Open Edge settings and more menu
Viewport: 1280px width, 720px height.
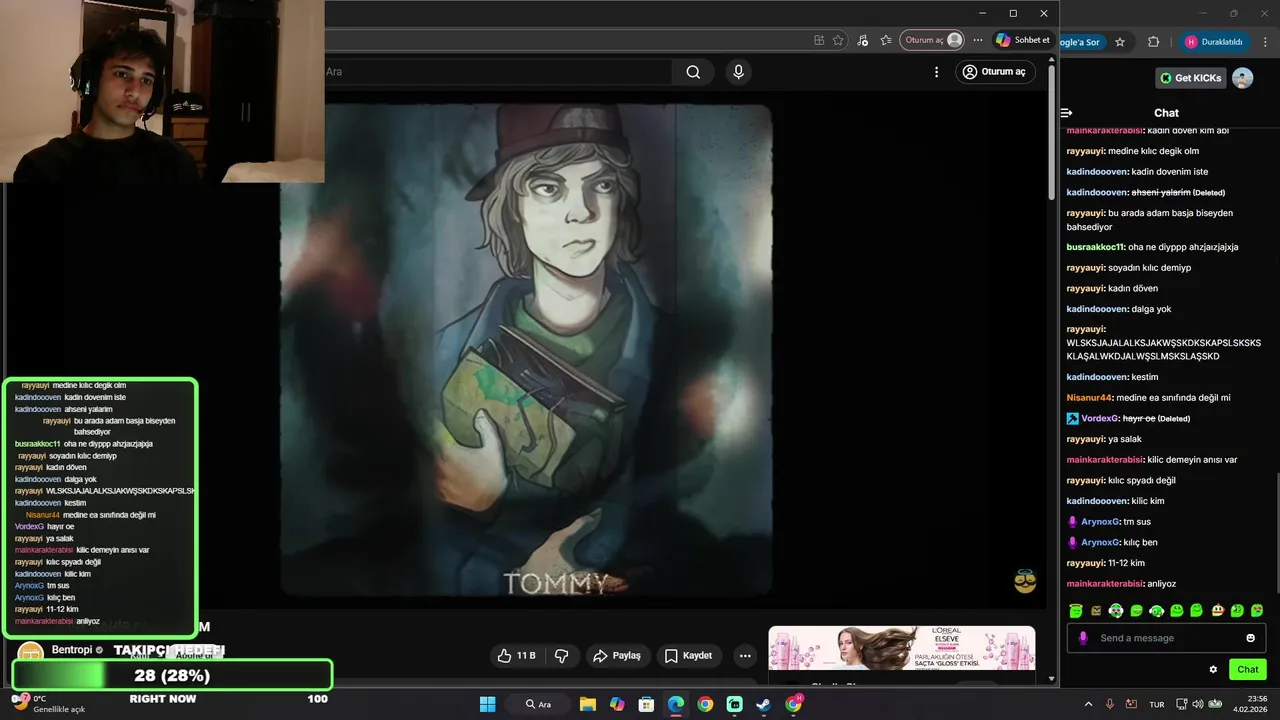[978, 40]
